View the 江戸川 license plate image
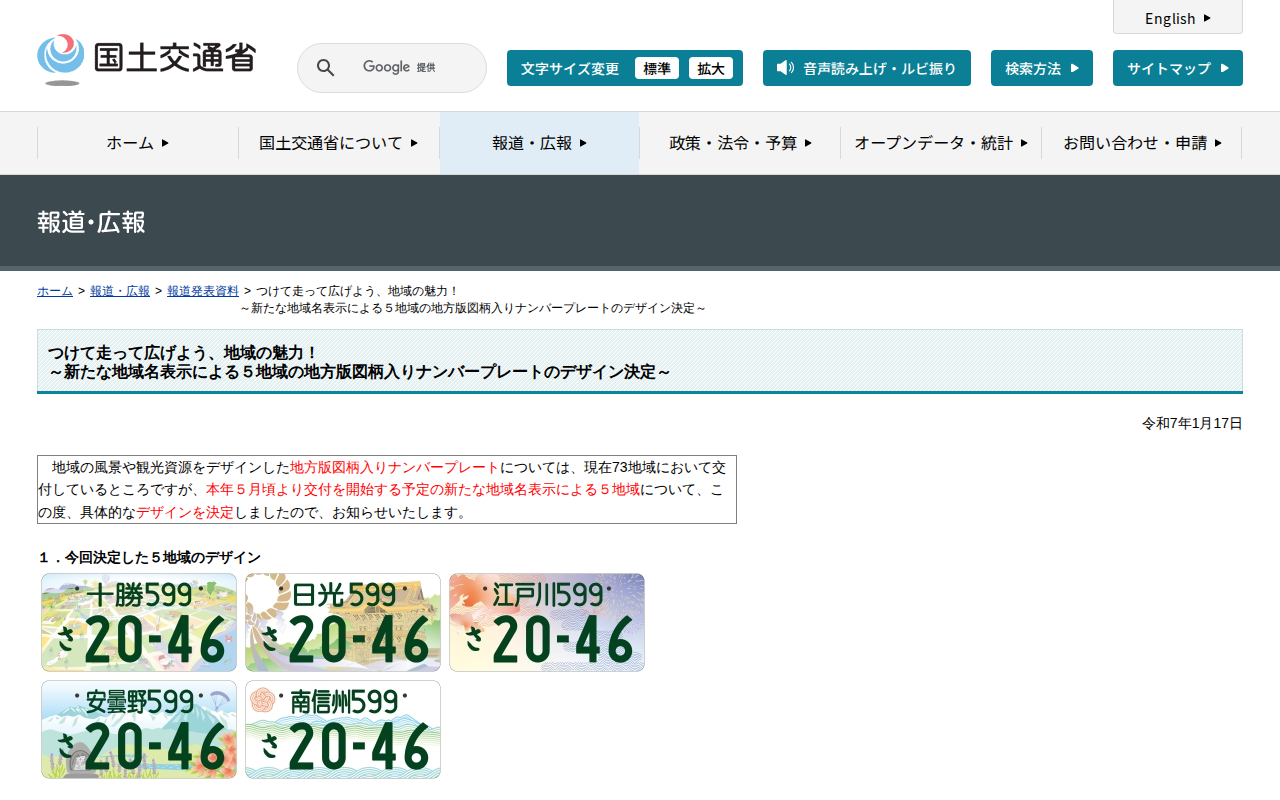 pyautogui.click(x=547, y=622)
